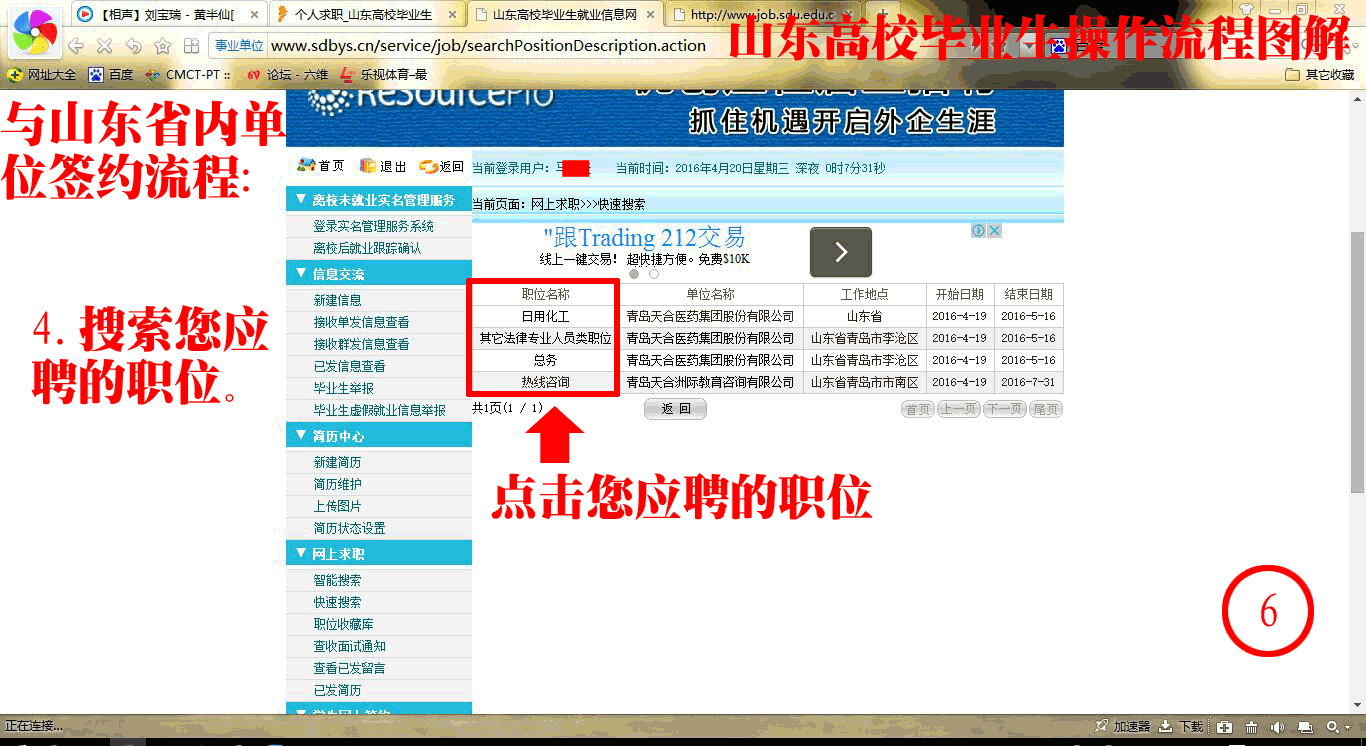Click the 首页 home icon link

pyautogui.click(x=321, y=166)
